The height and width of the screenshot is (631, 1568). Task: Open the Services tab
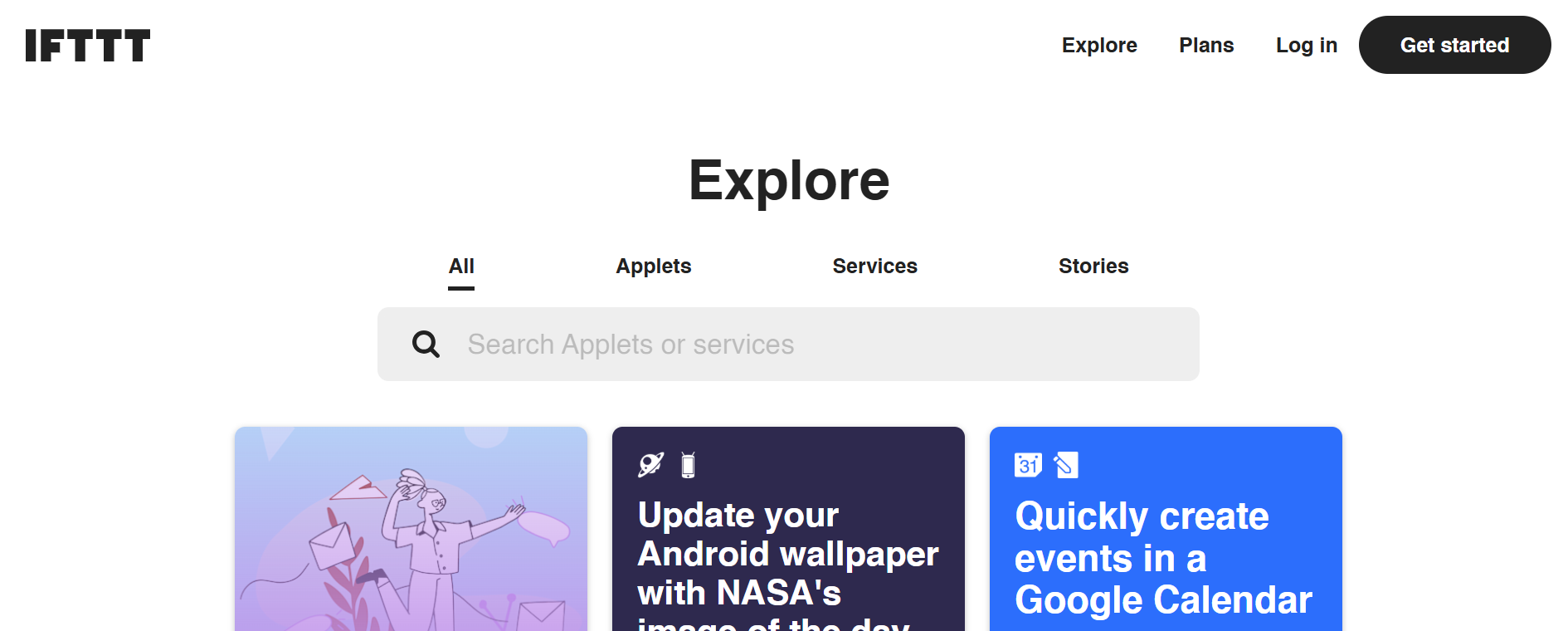pyautogui.click(x=874, y=267)
